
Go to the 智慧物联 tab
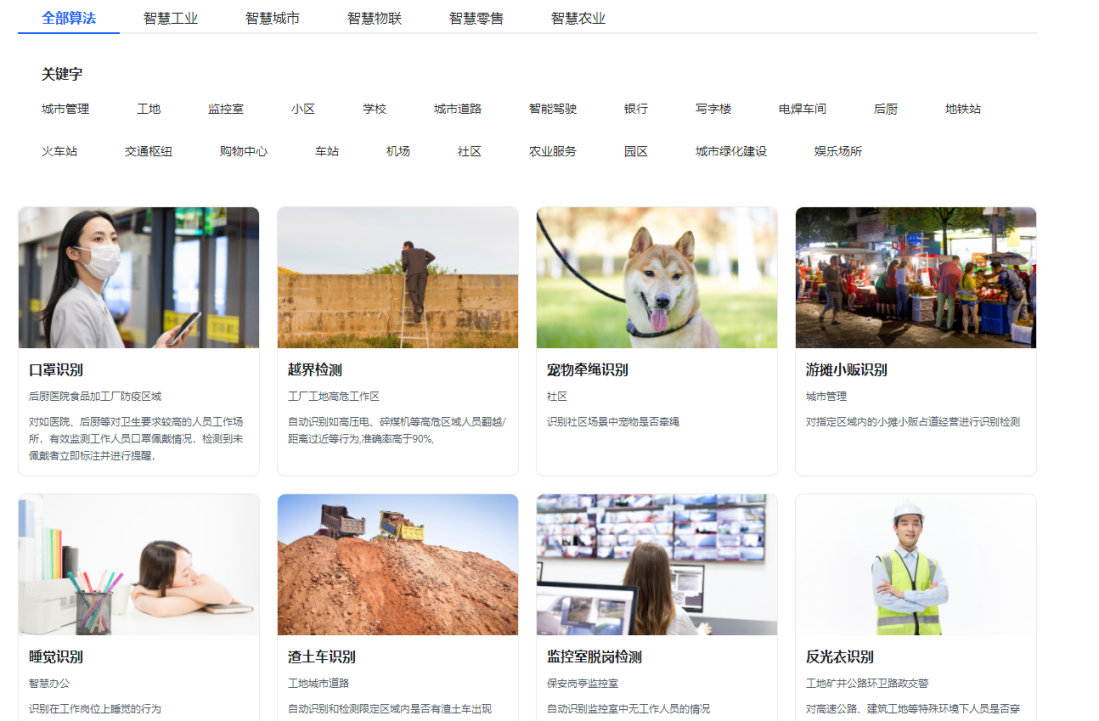point(374,18)
